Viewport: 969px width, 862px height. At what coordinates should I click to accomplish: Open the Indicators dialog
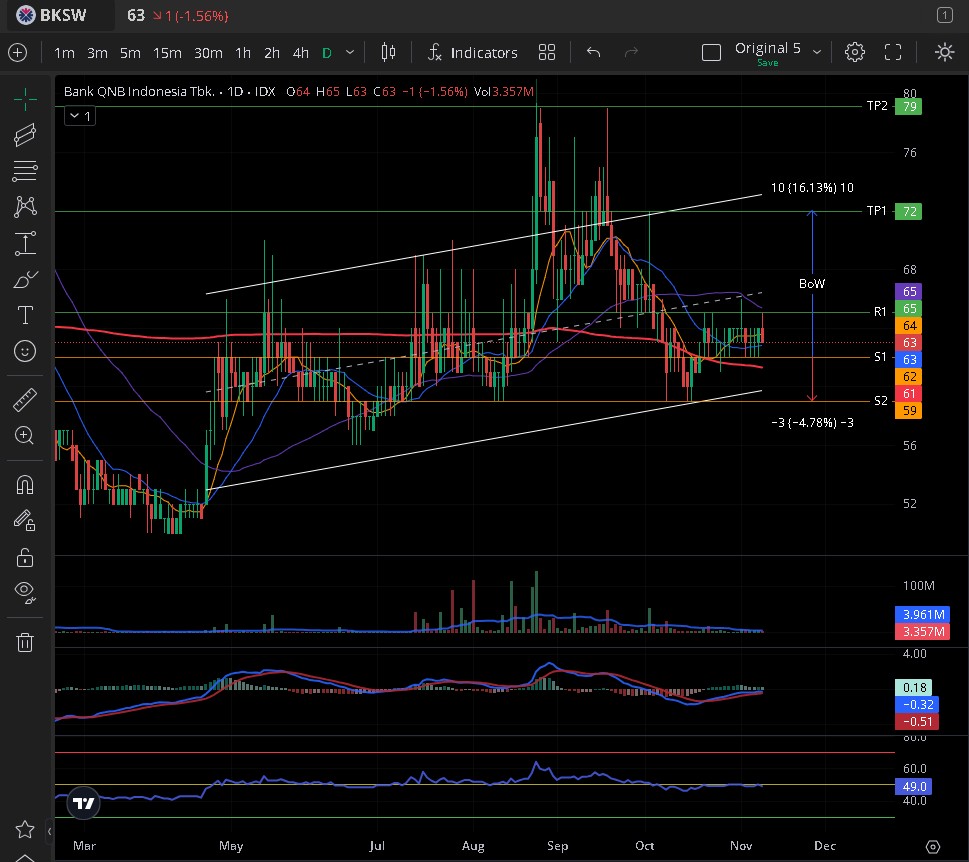point(472,52)
